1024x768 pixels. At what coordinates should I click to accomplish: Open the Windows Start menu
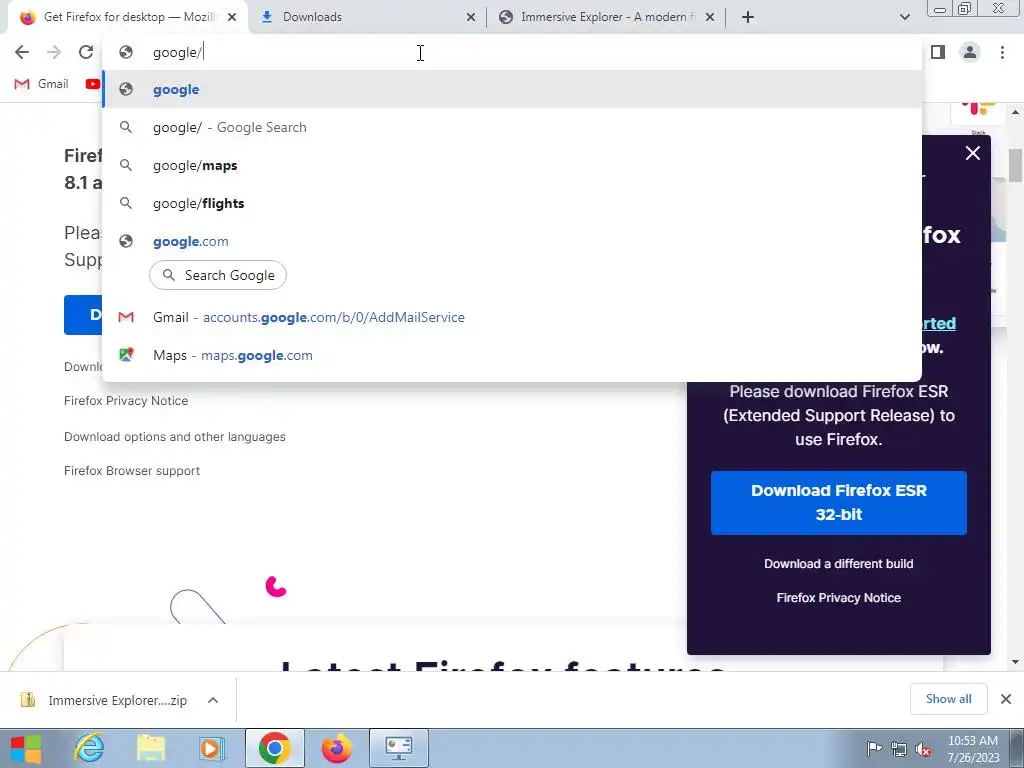26,748
